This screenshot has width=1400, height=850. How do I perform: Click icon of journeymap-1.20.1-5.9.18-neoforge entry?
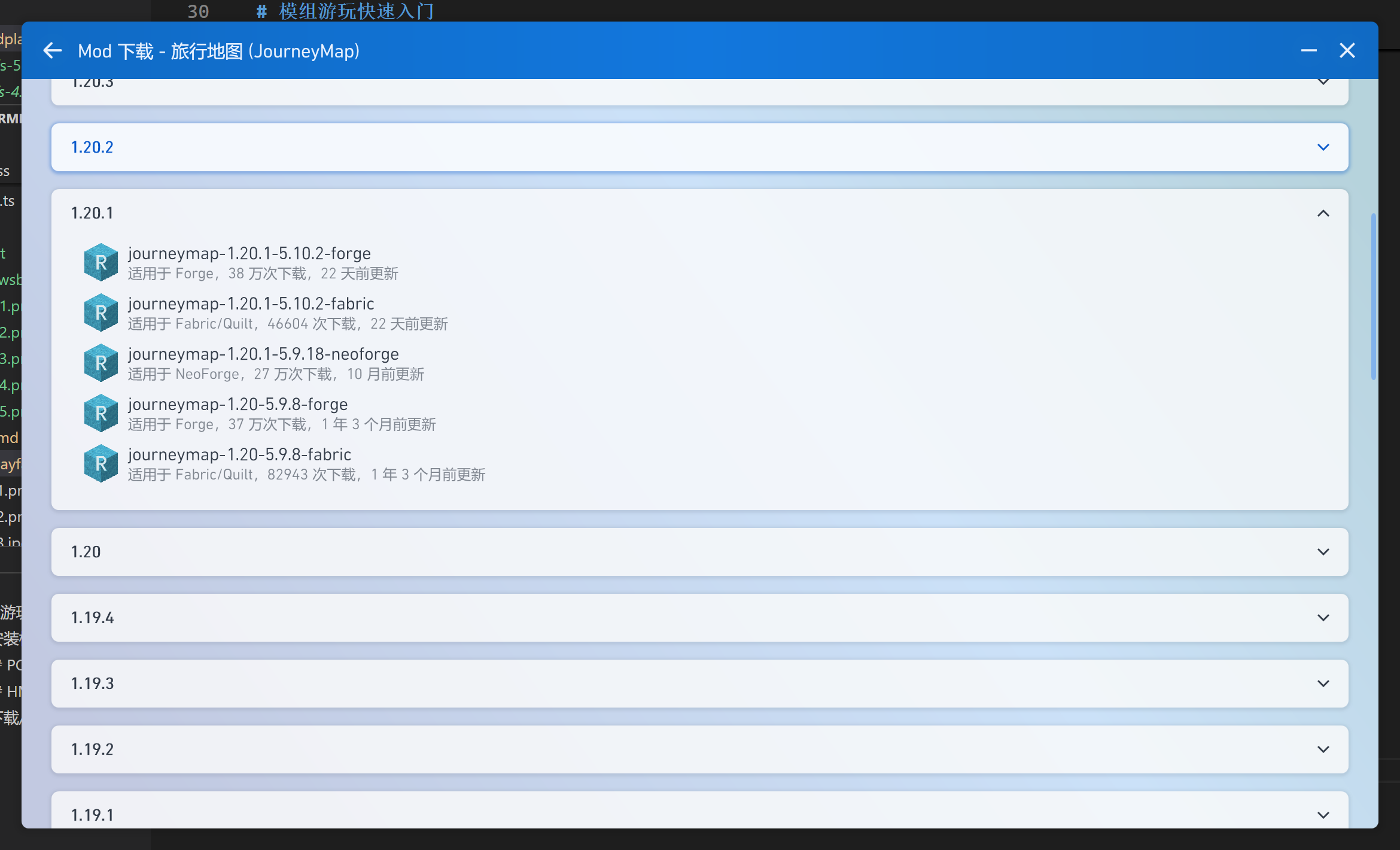(101, 363)
